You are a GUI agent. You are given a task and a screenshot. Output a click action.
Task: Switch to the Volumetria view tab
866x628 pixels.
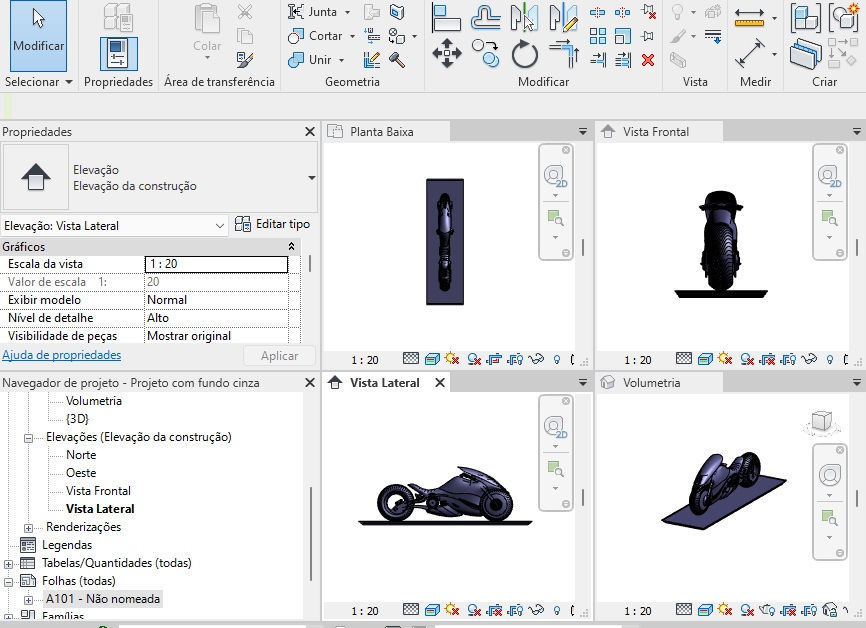tap(660, 383)
